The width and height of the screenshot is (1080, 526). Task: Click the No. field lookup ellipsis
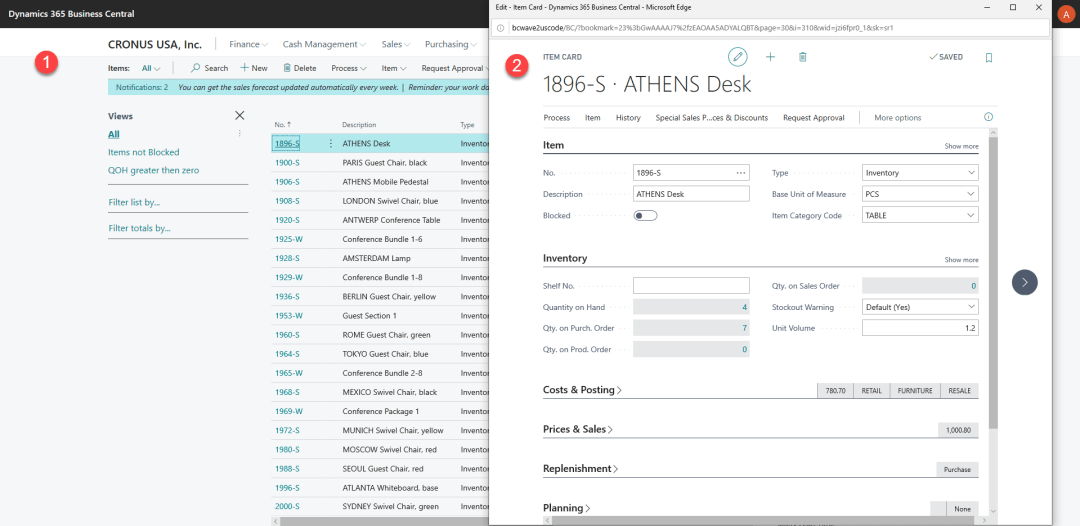coord(741,173)
